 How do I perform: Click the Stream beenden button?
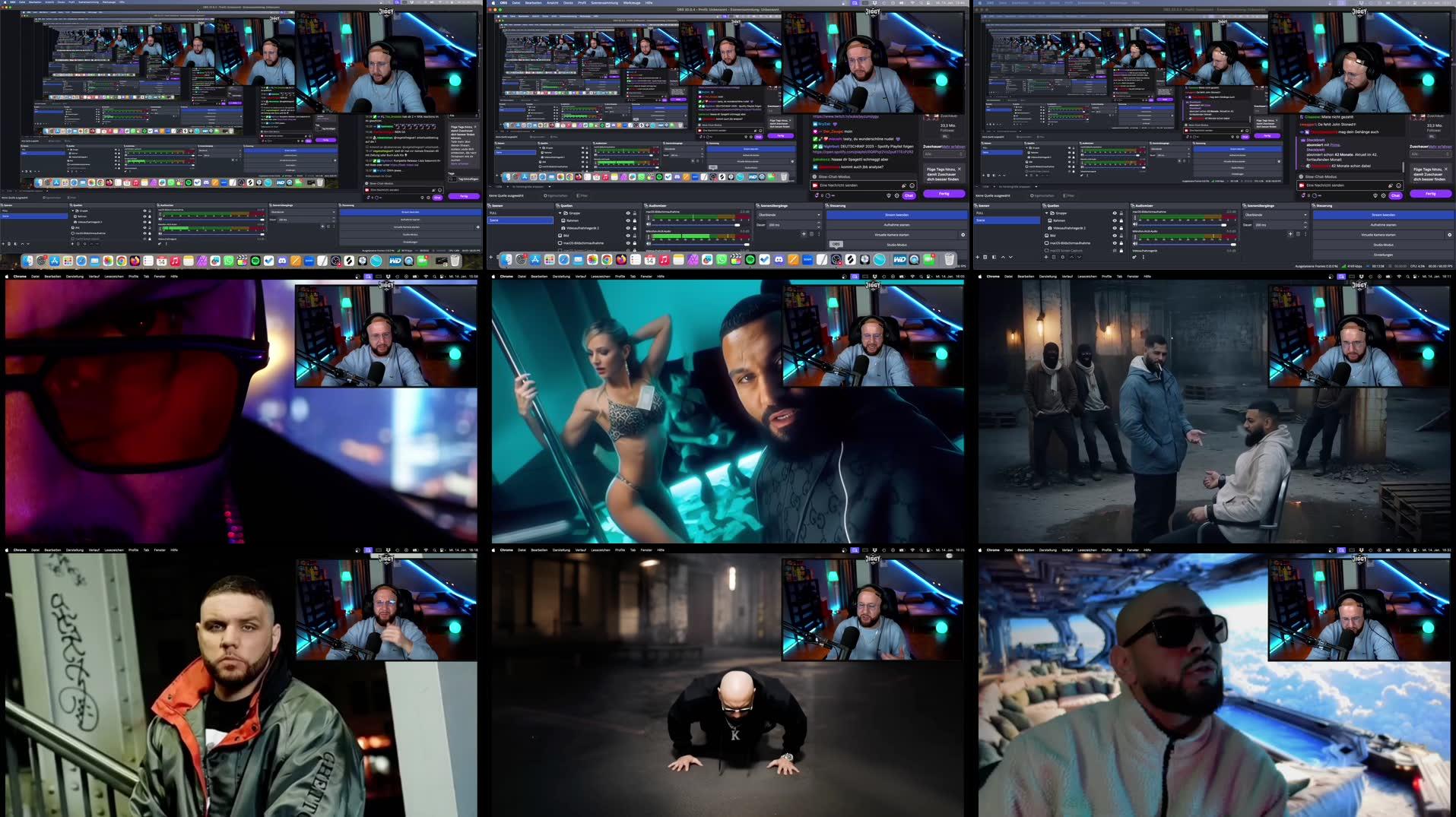(897, 215)
